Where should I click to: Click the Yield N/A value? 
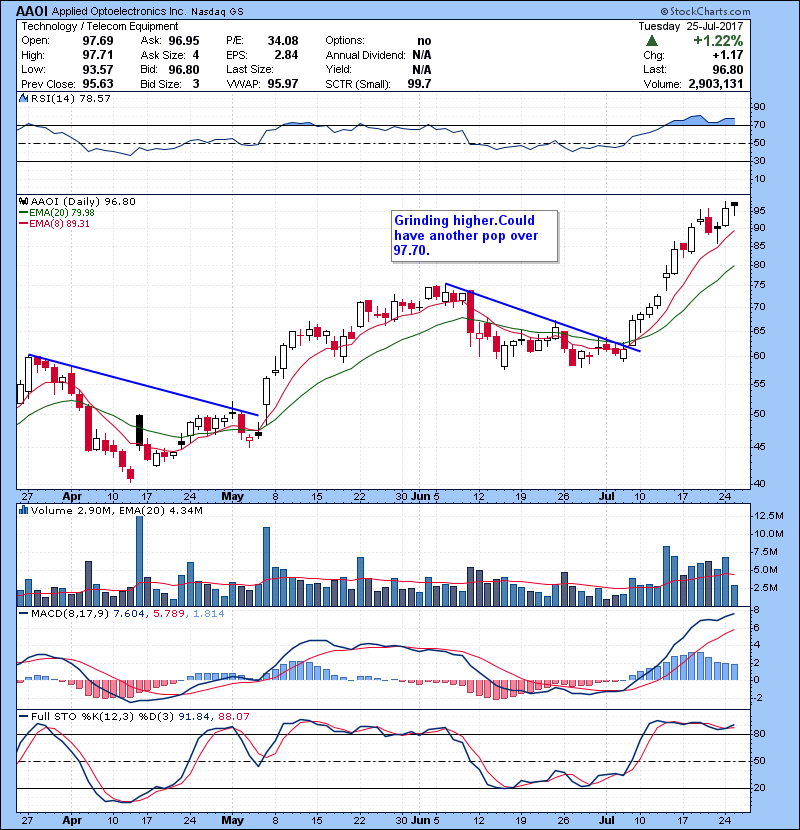(421, 70)
